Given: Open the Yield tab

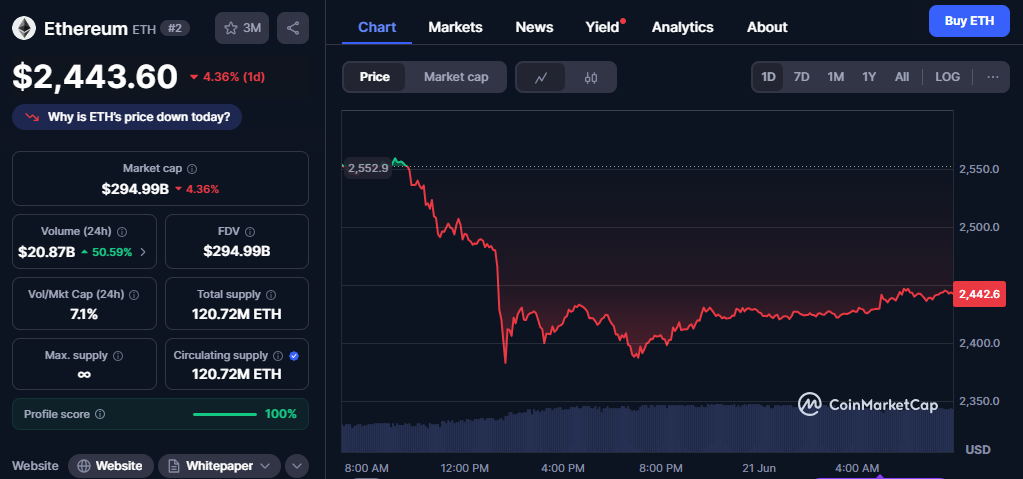Looking at the screenshot, I should point(602,27).
